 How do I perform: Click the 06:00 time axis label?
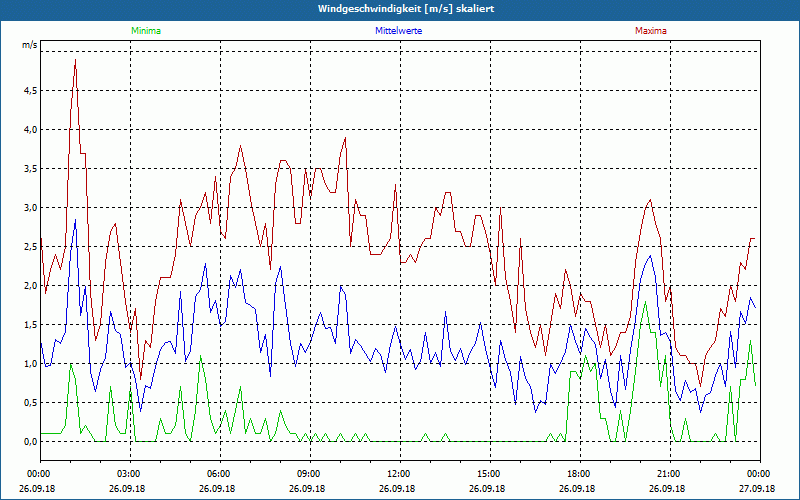[217, 474]
